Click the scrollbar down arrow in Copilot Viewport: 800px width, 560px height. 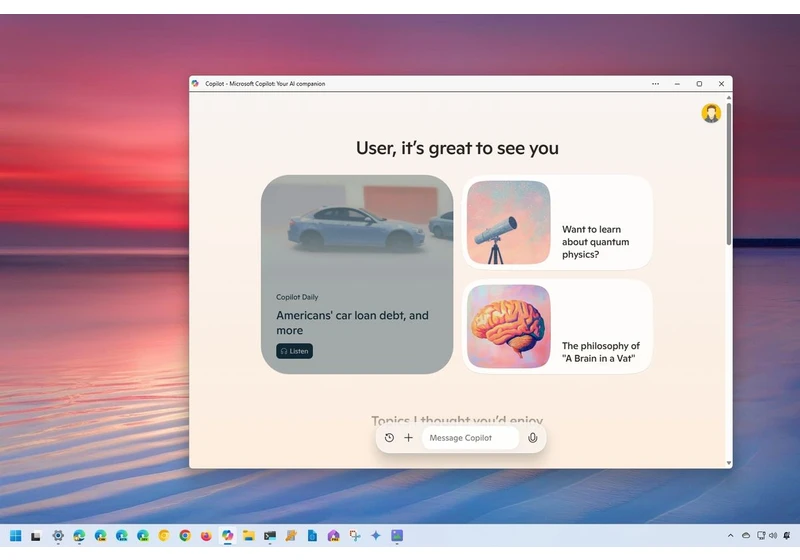(x=729, y=463)
